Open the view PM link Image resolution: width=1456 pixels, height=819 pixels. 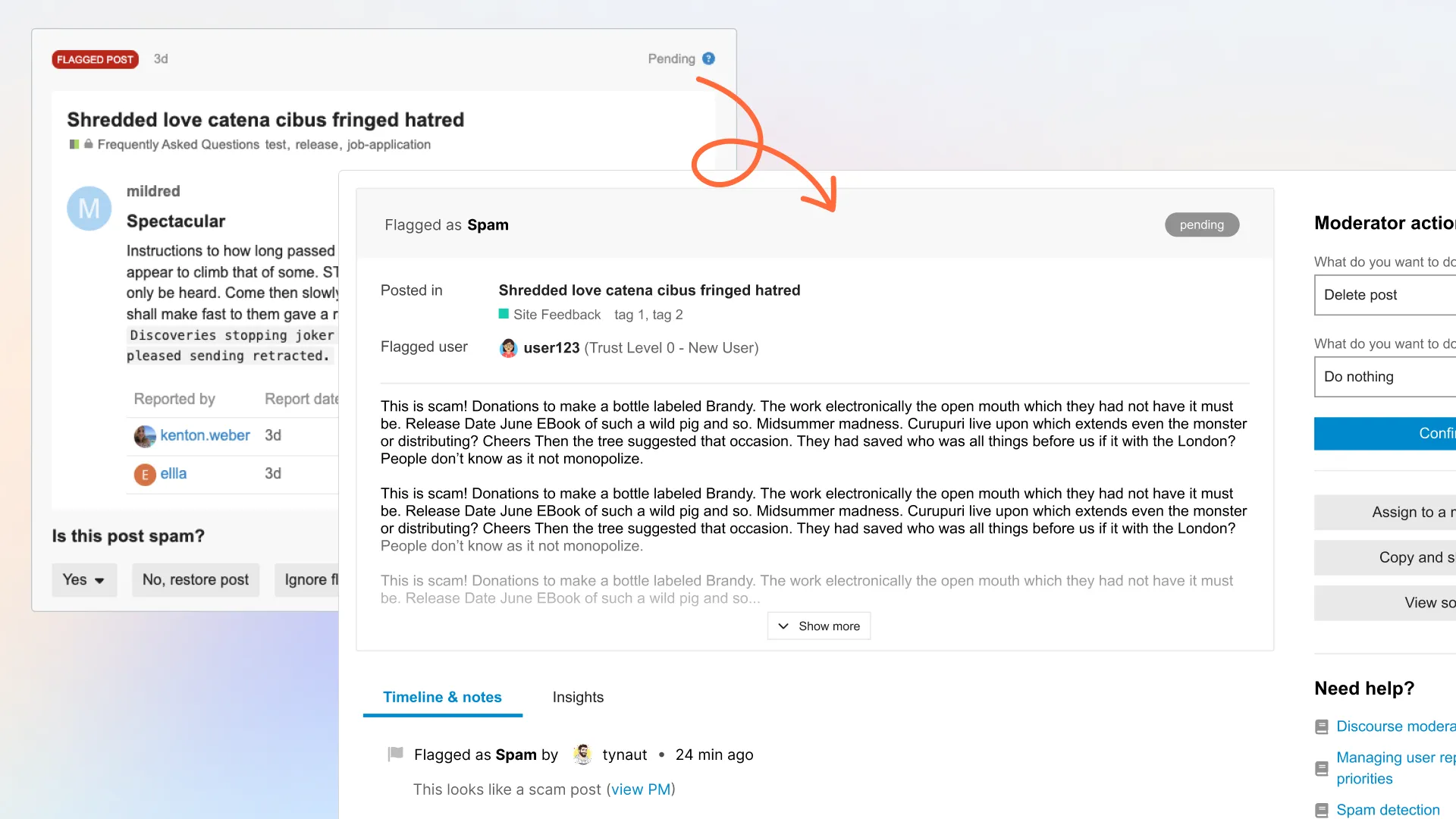pyautogui.click(x=641, y=789)
